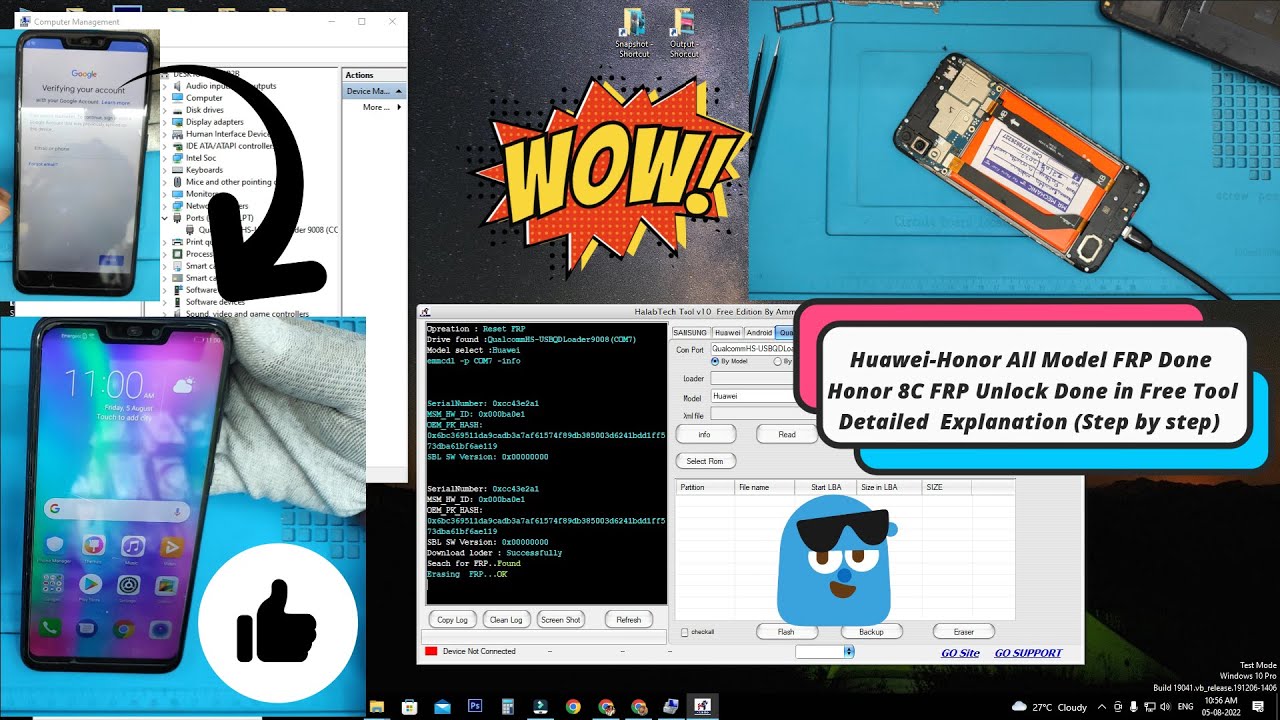Click the Copy Log button
This screenshot has width=1280, height=720.
coord(453,620)
